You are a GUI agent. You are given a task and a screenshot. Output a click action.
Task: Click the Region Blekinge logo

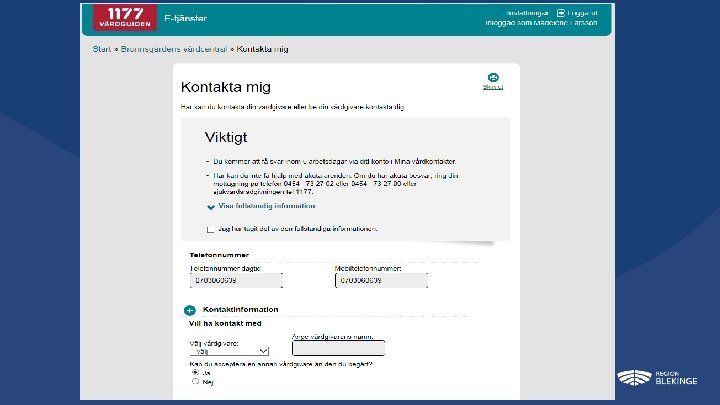point(657,378)
